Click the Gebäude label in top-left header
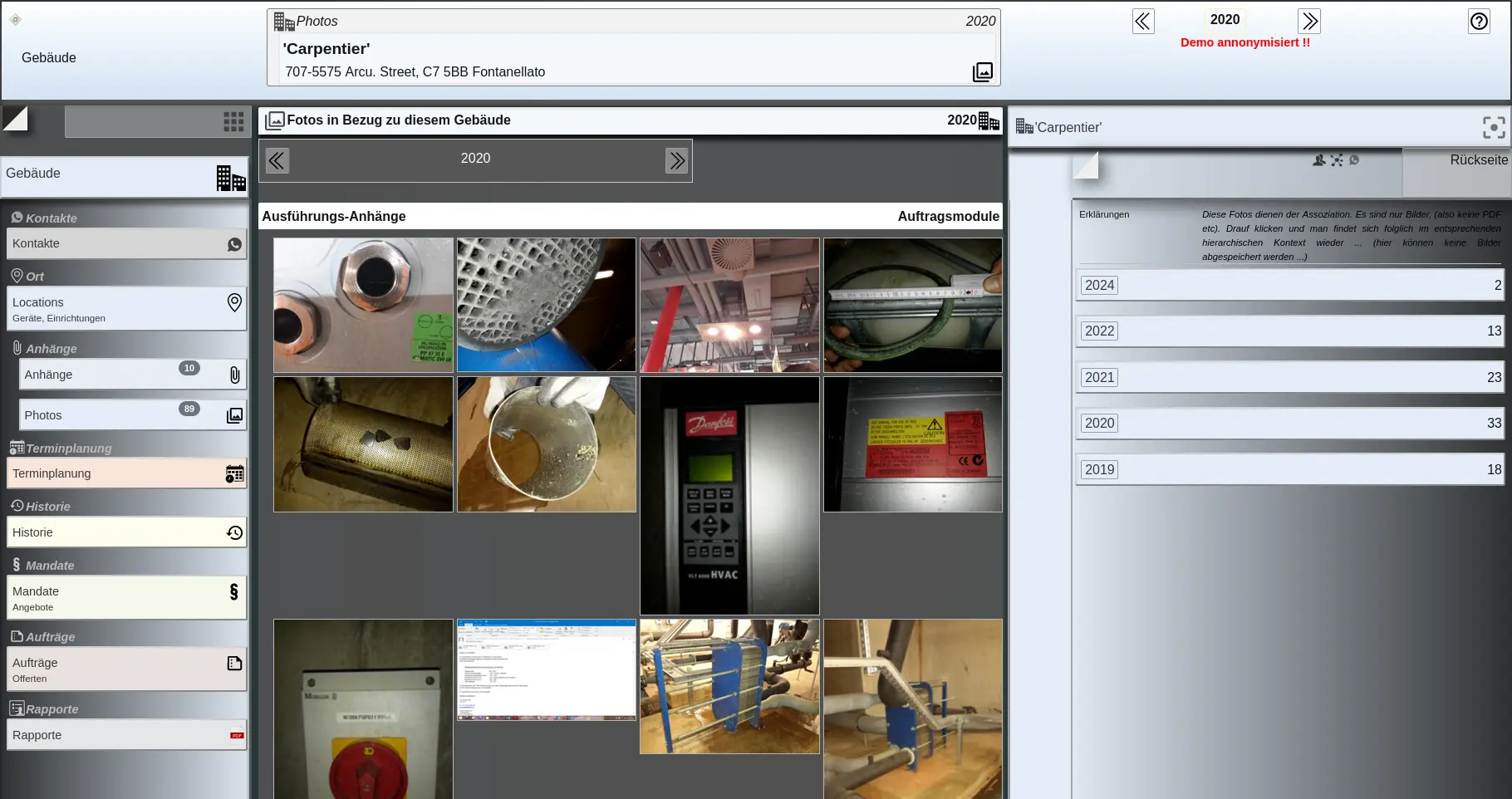 coord(49,58)
